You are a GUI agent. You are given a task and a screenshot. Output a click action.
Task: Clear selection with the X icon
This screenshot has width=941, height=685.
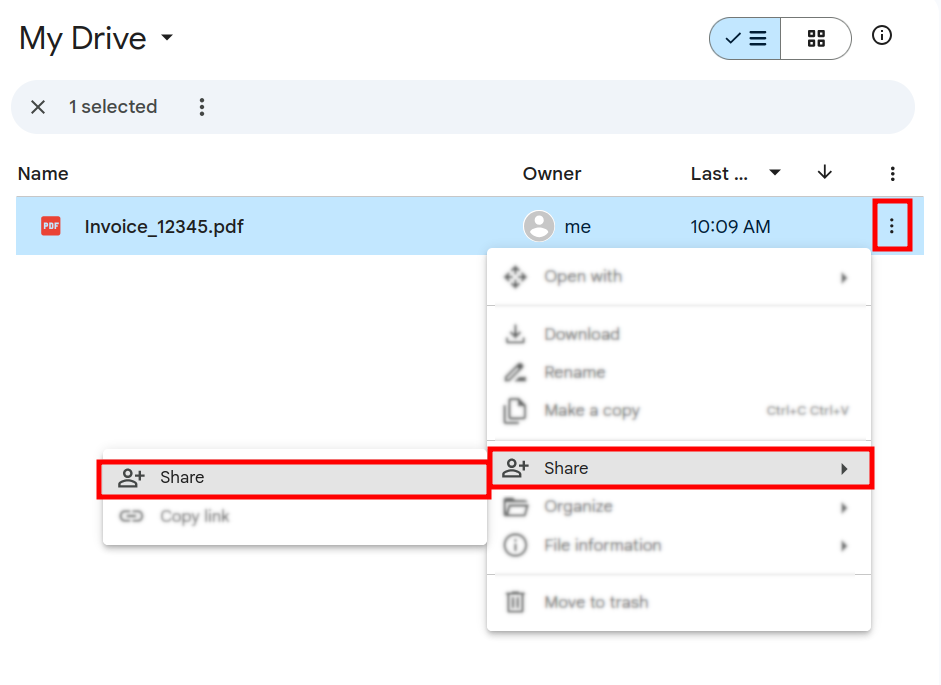click(38, 107)
